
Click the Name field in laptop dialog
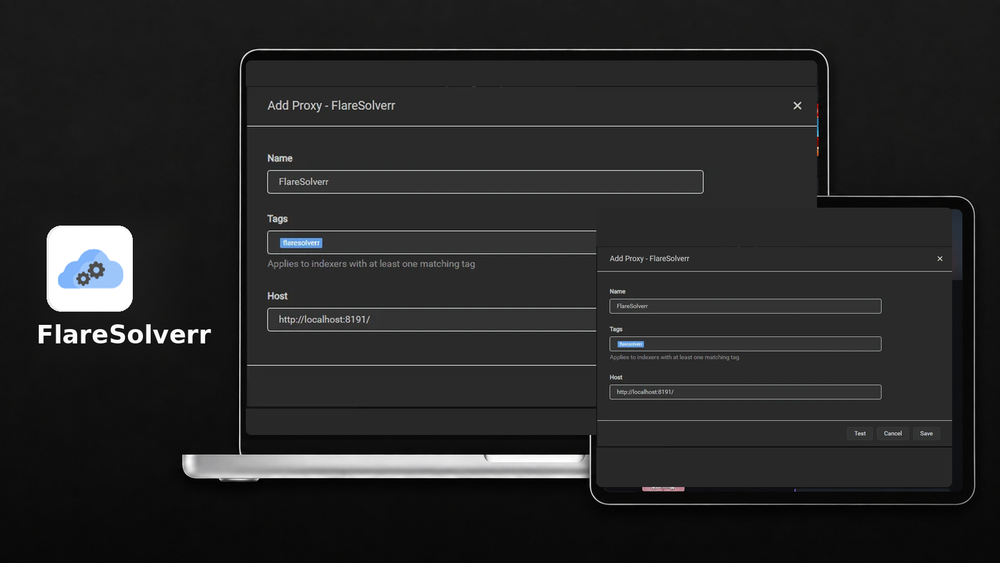click(x=485, y=182)
